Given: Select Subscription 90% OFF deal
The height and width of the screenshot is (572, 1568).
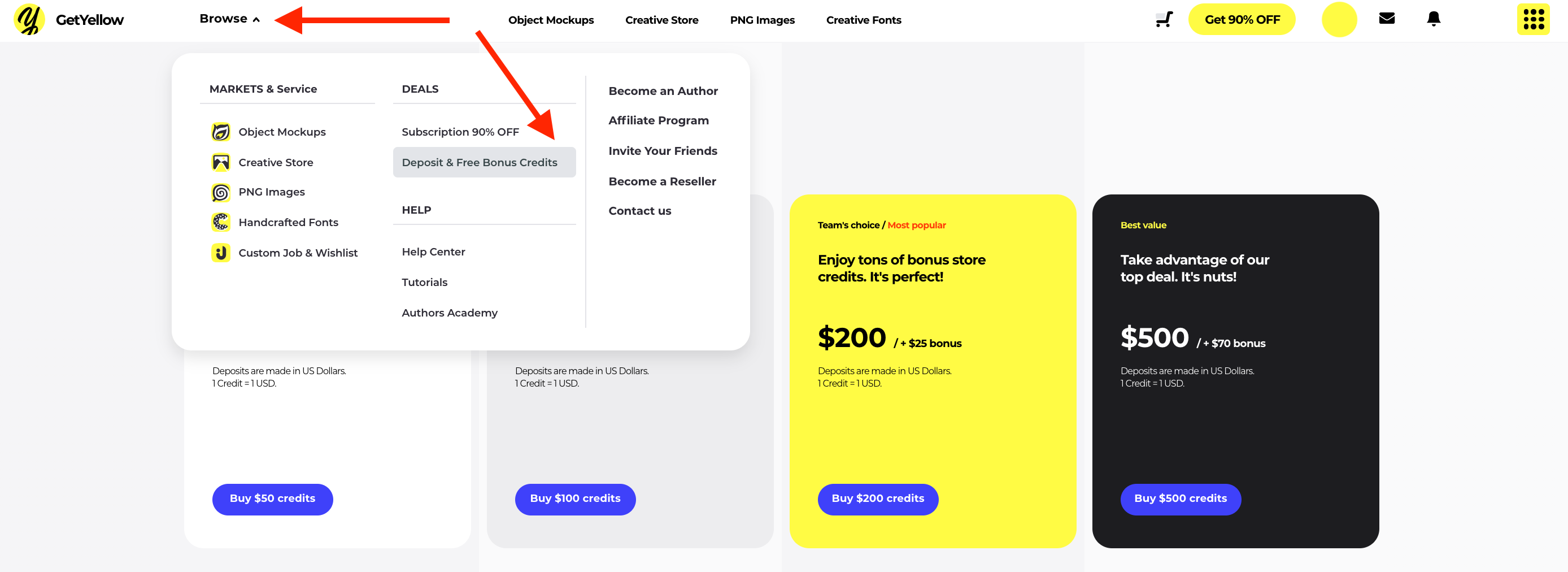Looking at the screenshot, I should pos(460,132).
